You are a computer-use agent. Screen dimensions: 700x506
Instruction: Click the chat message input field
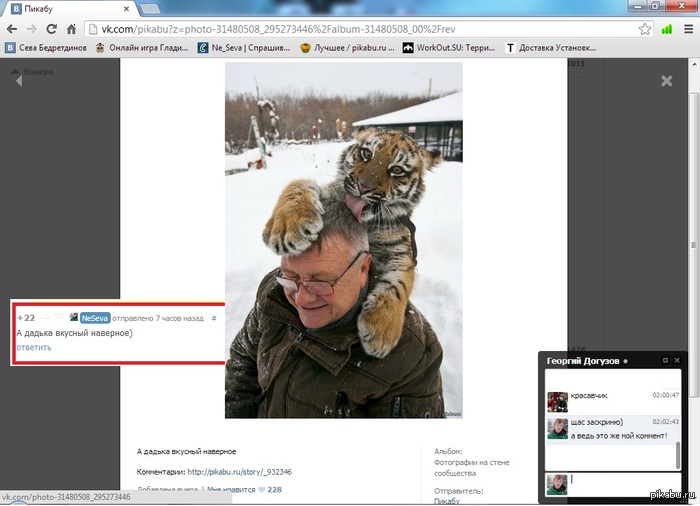tap(622, 482)
